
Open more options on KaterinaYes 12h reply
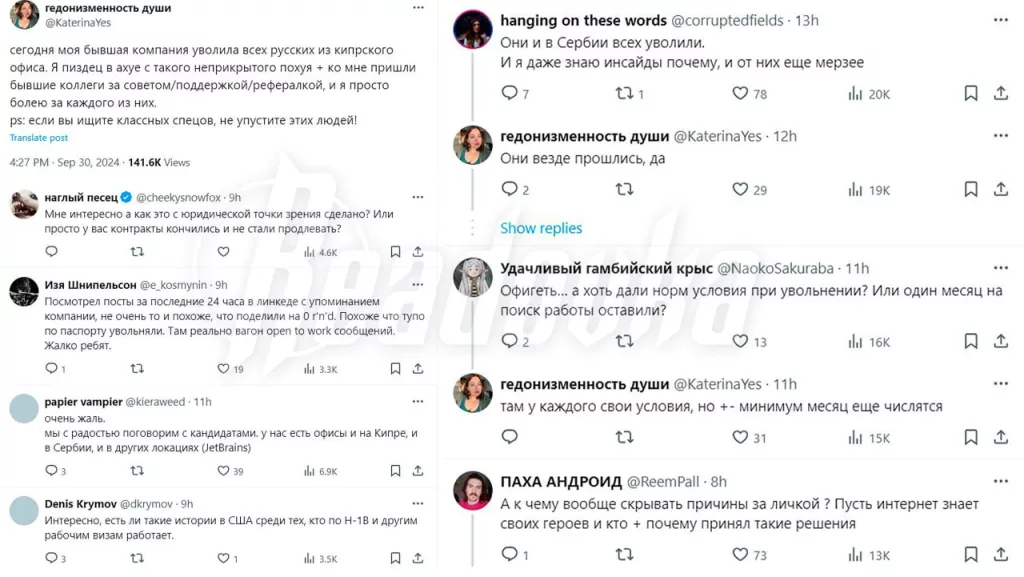click(1000, 136)
